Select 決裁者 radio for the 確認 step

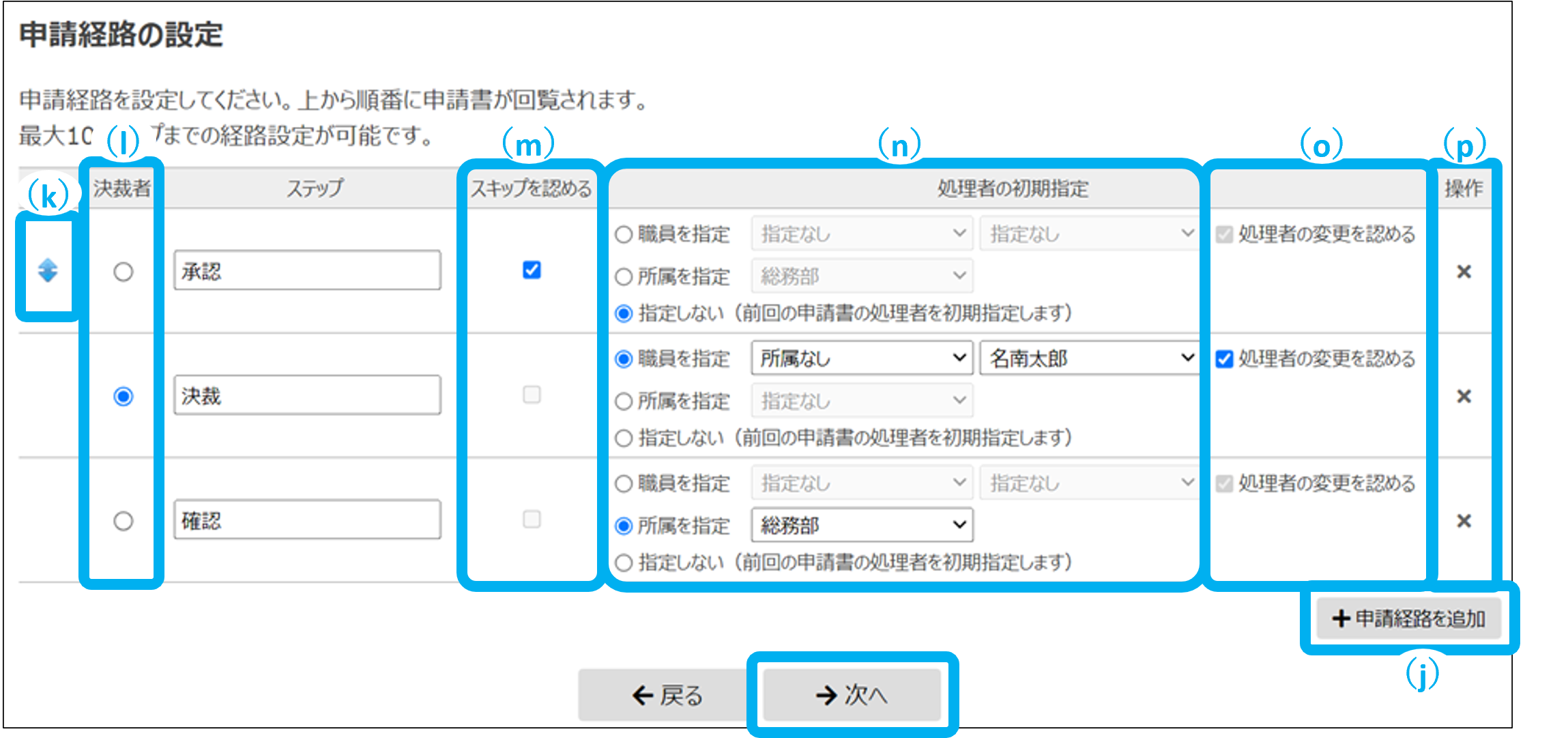(x=123, y=521)
